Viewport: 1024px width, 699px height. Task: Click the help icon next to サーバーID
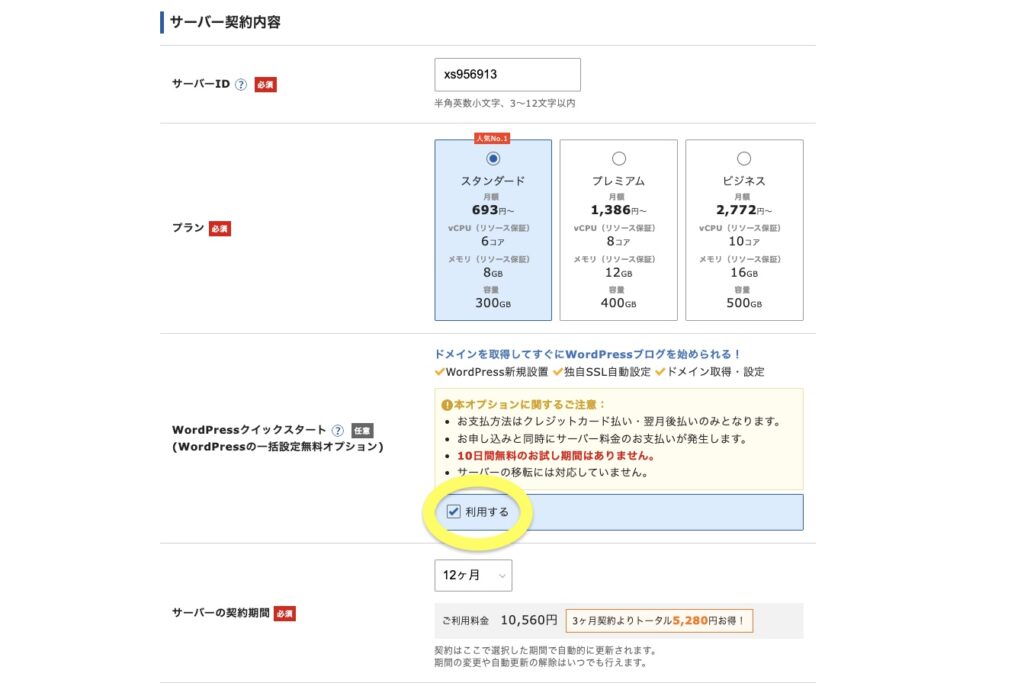[241, 85]
